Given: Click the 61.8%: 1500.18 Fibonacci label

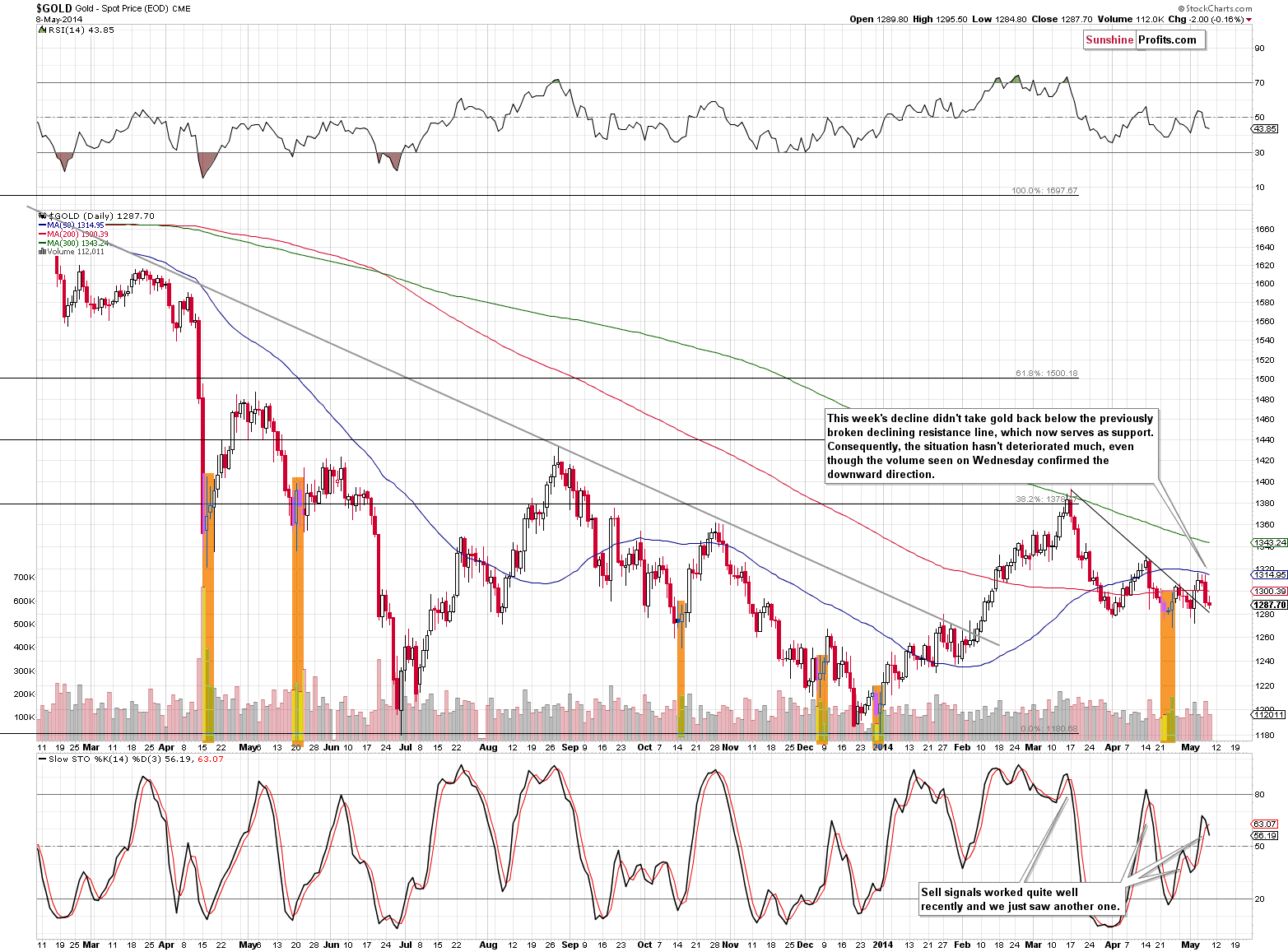Looking at the screenshot, I should (x=1046, y=374).
